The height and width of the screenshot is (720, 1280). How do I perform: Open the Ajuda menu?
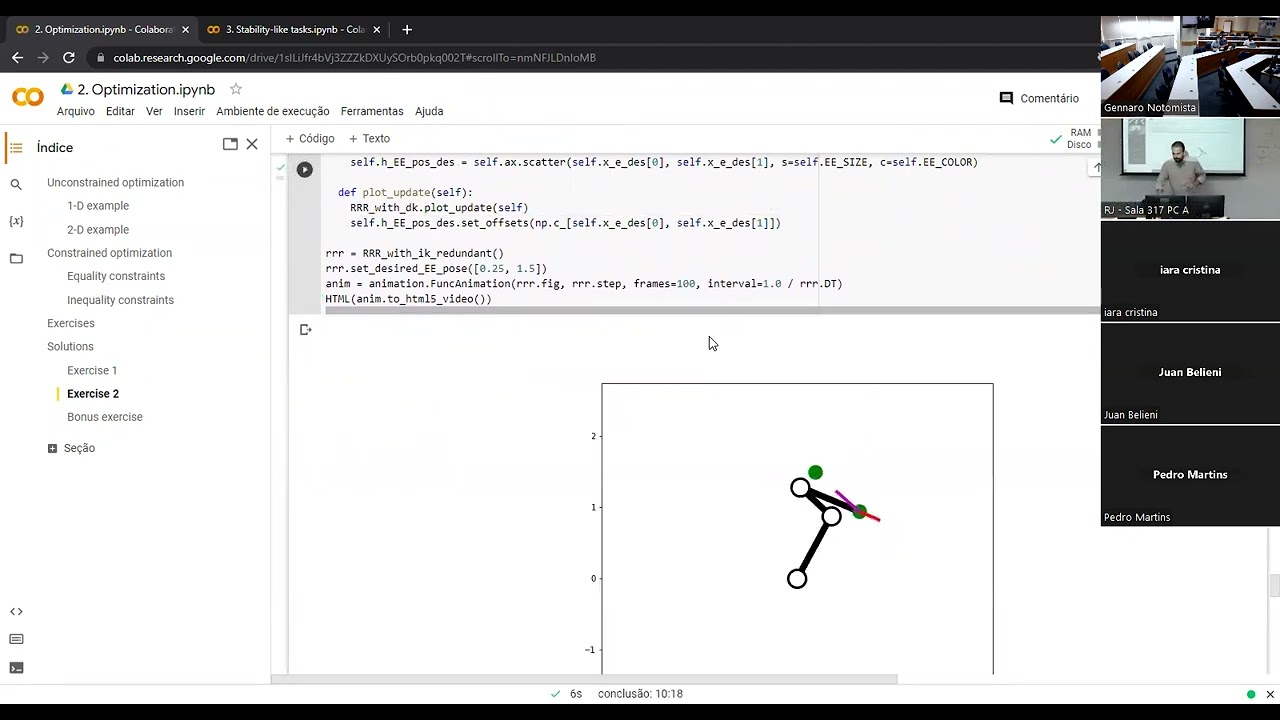pos(429,111)
